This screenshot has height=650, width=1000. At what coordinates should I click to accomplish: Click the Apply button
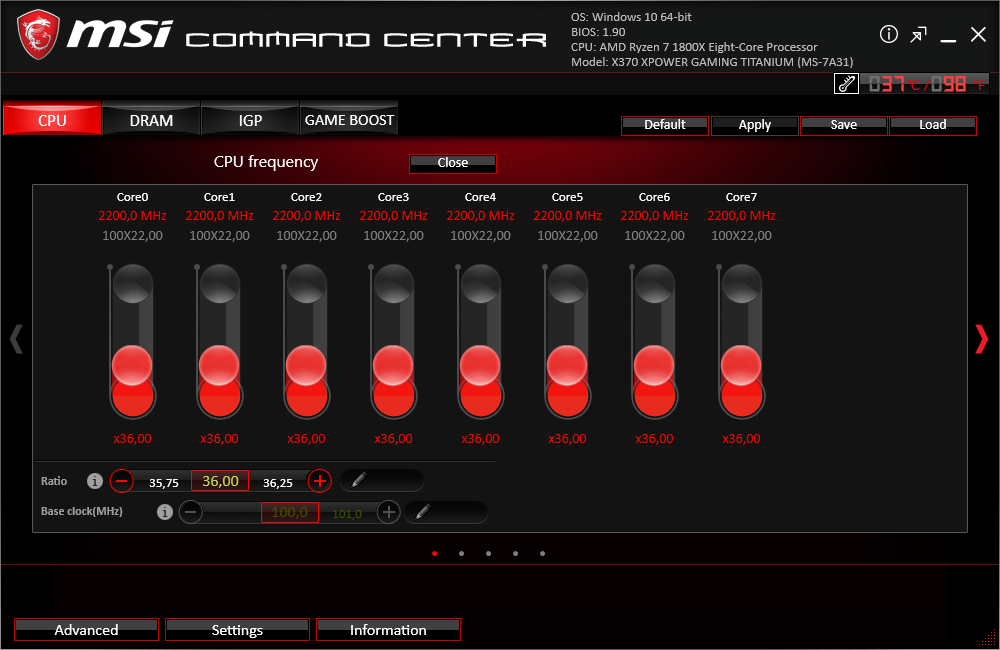tap(754, 125)
